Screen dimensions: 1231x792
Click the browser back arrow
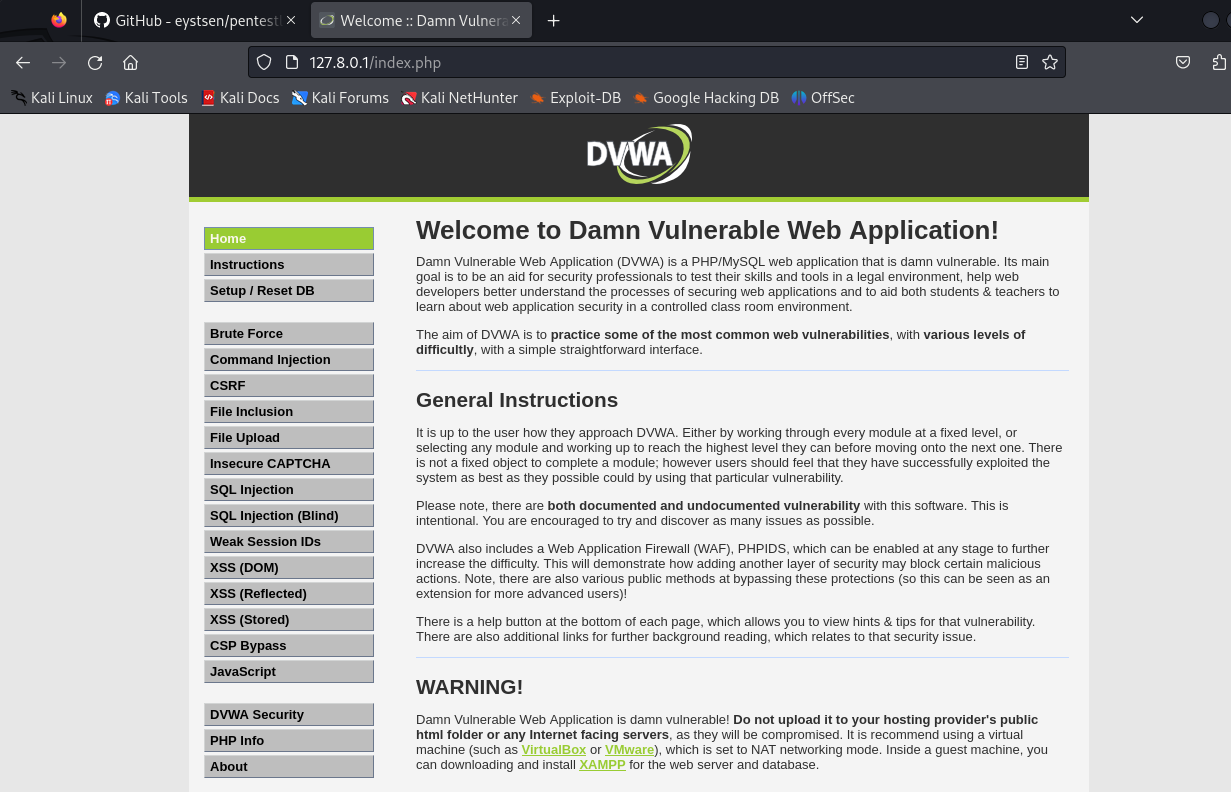[x=23, y=62]
